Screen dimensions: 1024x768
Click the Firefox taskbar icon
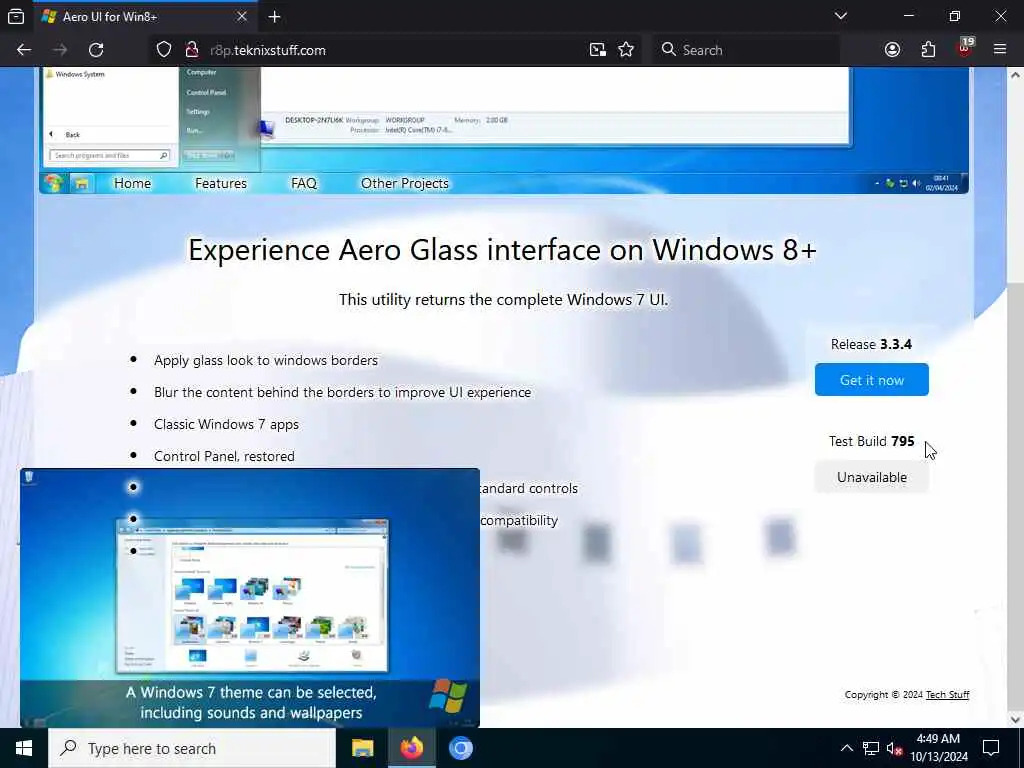[x=411, y=748]
